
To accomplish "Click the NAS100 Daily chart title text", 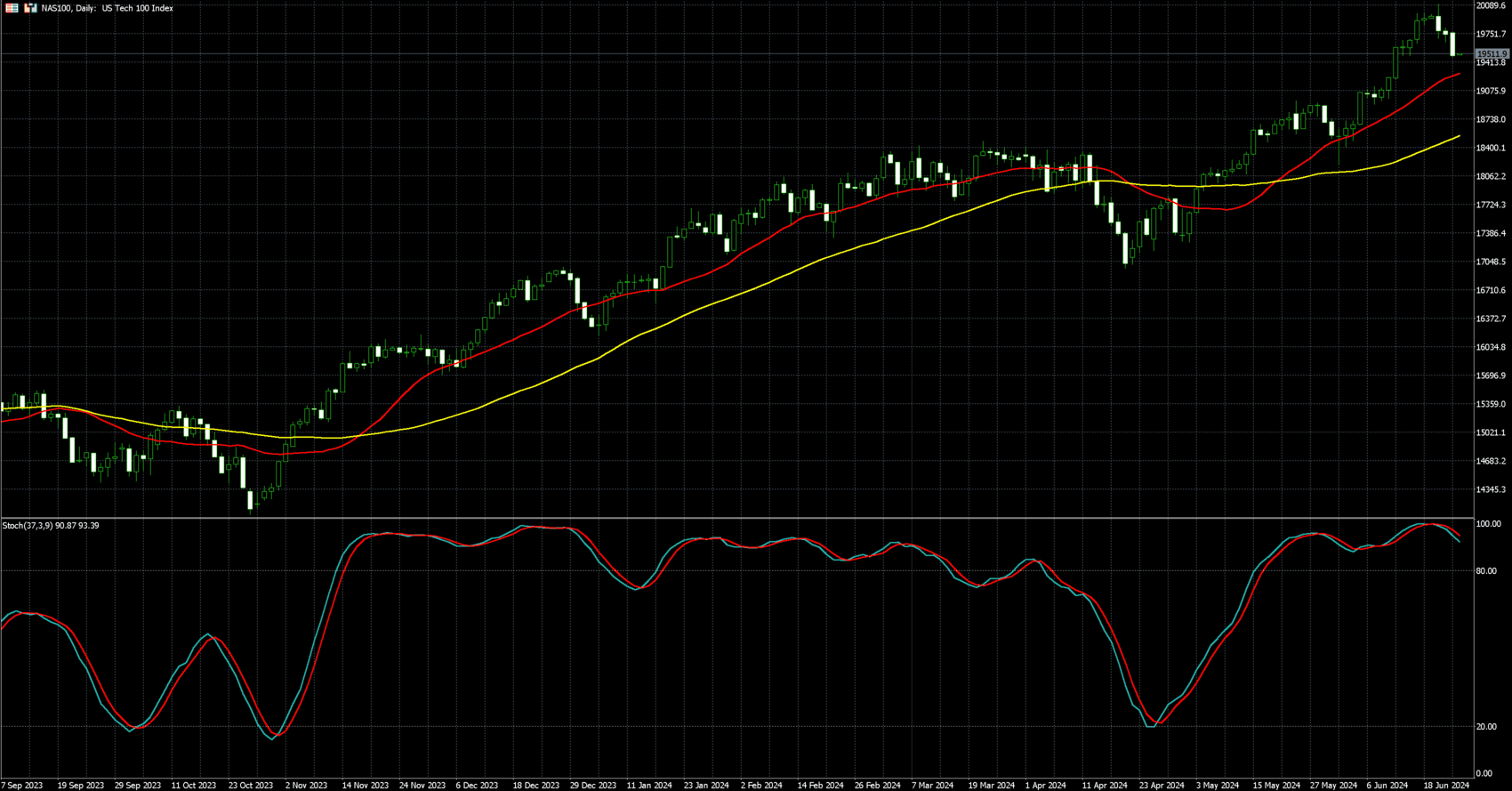I will point(107,8).
